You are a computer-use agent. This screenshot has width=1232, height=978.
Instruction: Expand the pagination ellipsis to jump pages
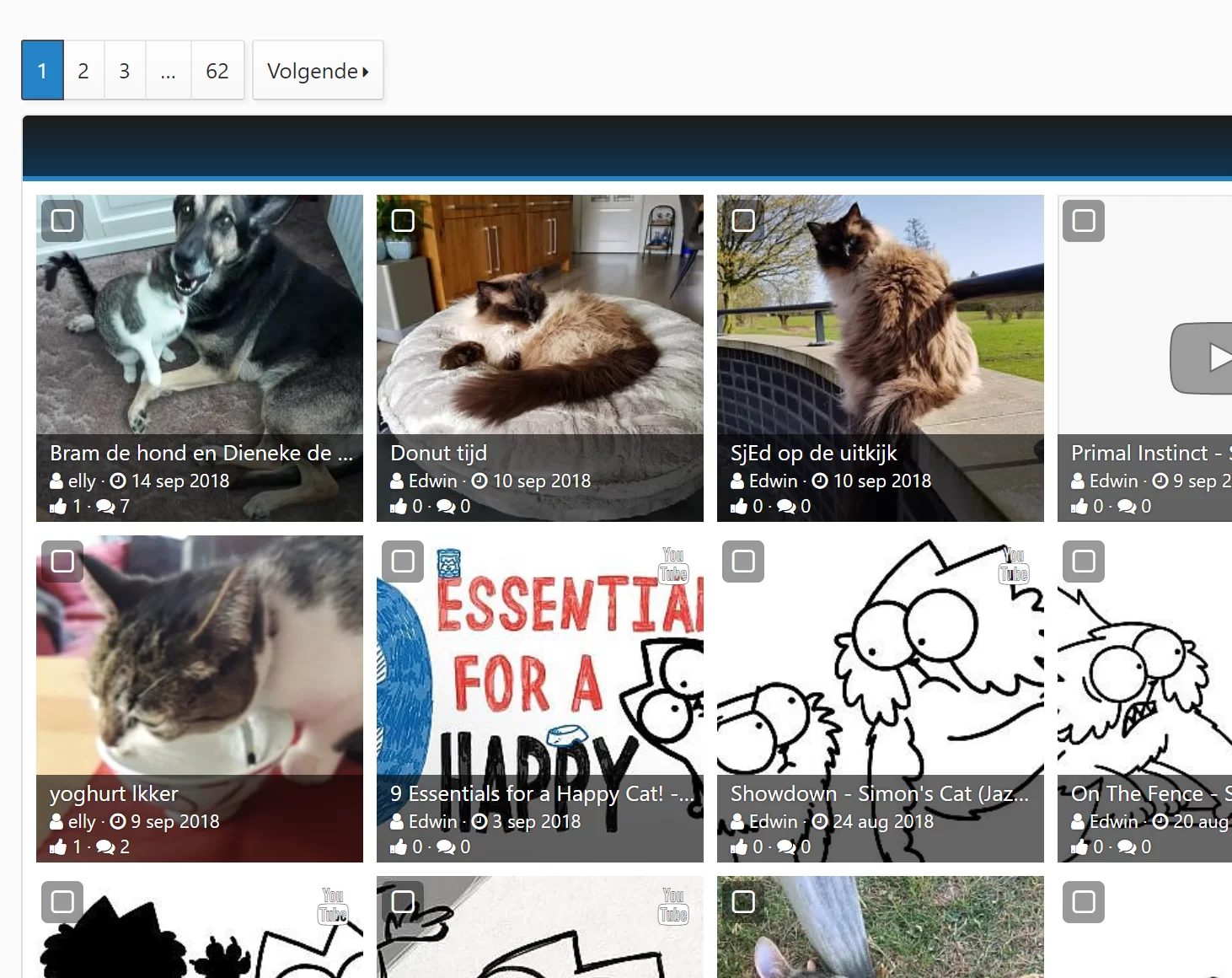coord(169,71)
